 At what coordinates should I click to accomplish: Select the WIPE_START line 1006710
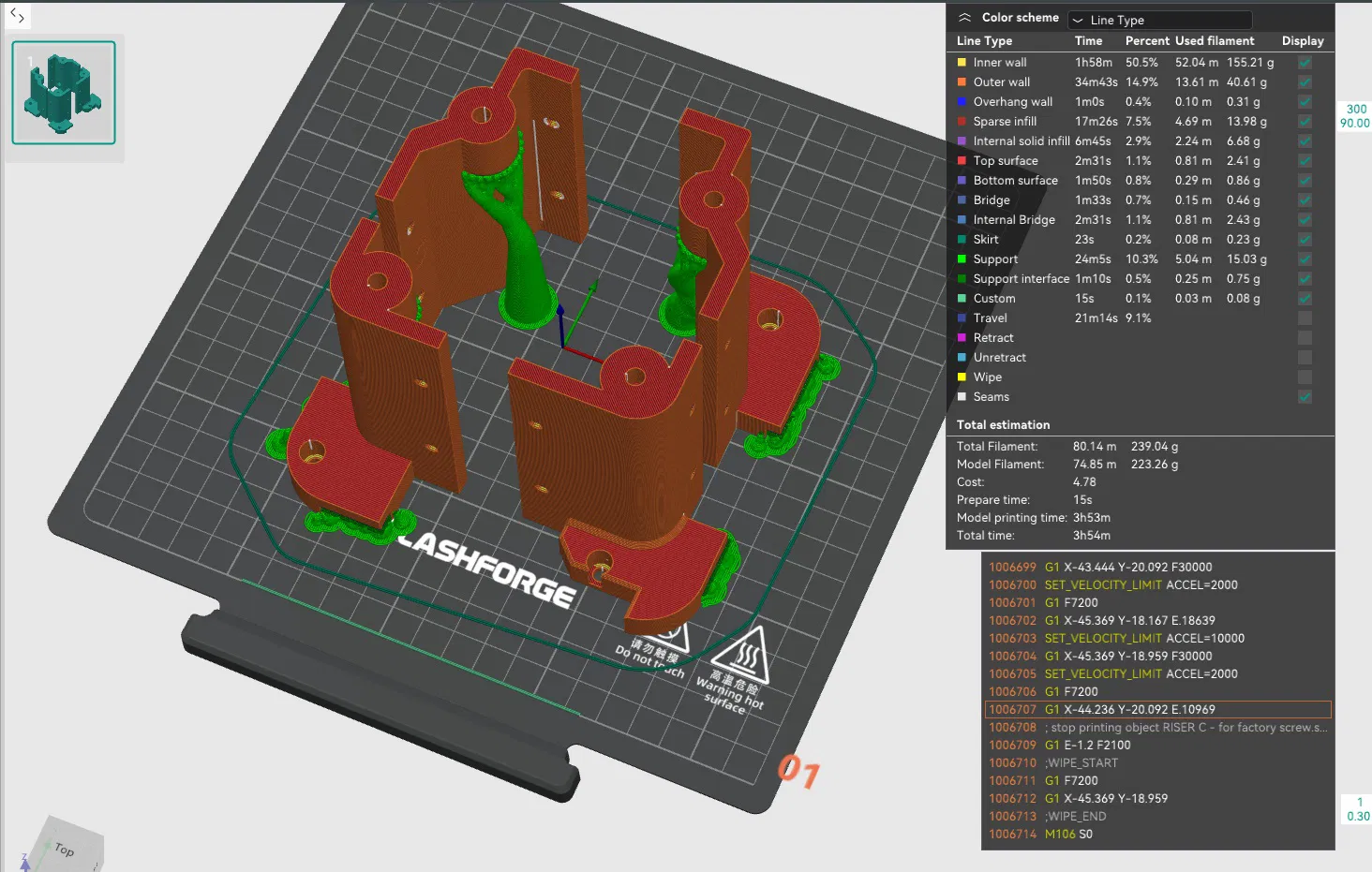[x=1158, y=763]
